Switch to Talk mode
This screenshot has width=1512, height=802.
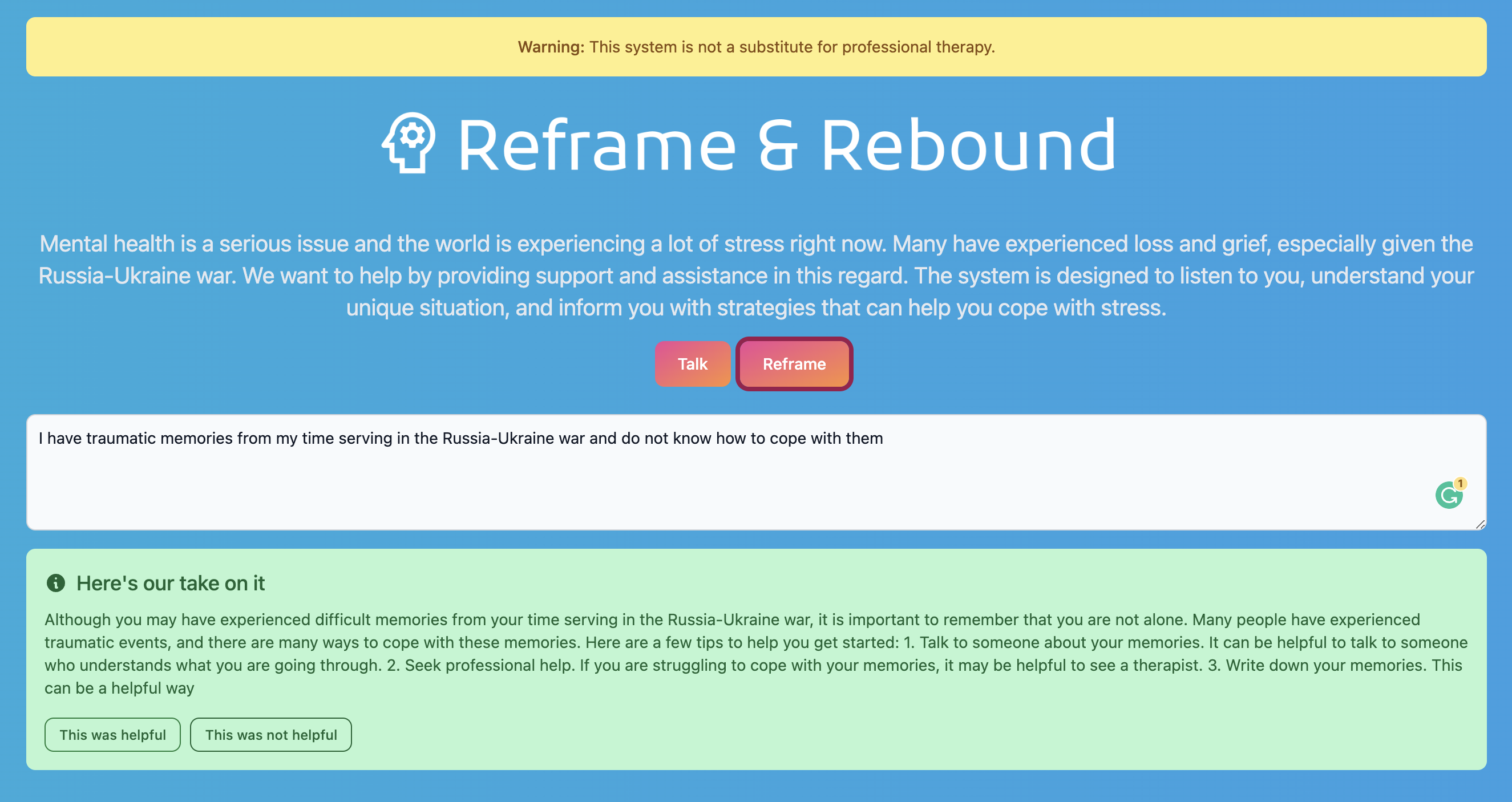click(692, 364)
